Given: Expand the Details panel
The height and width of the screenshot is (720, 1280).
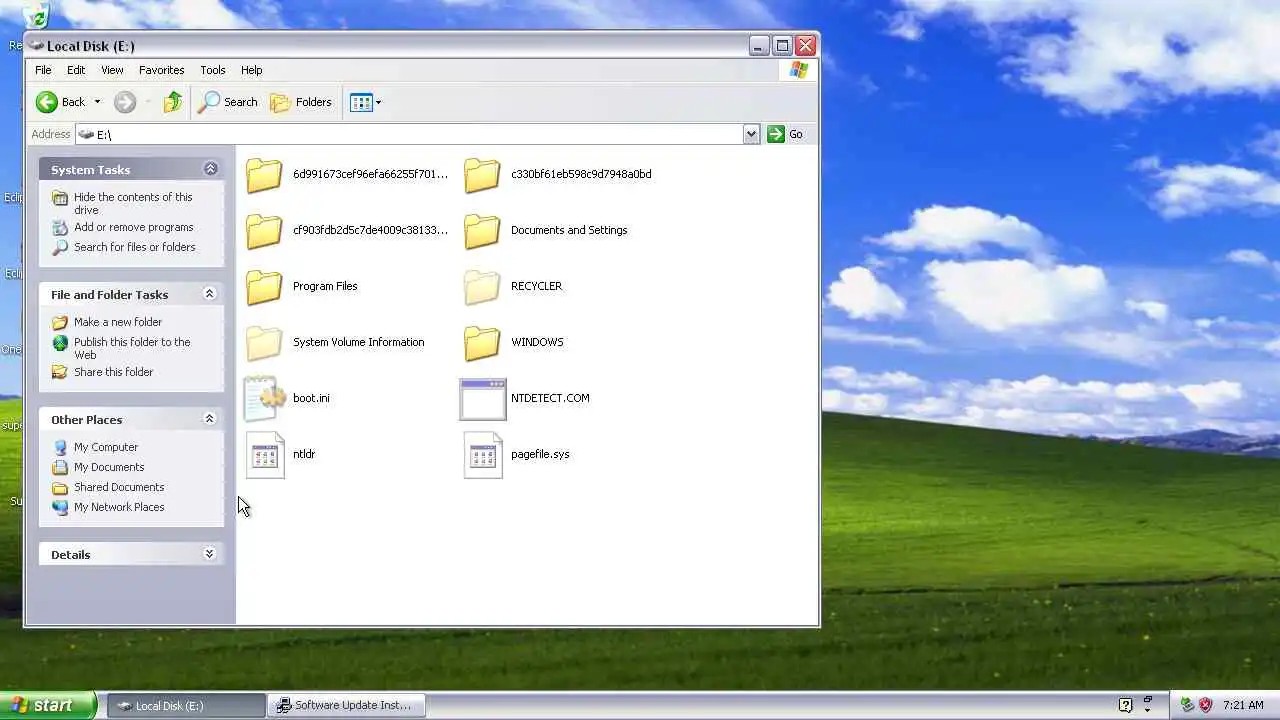Looking at the screenshot, I should (209, 554).
